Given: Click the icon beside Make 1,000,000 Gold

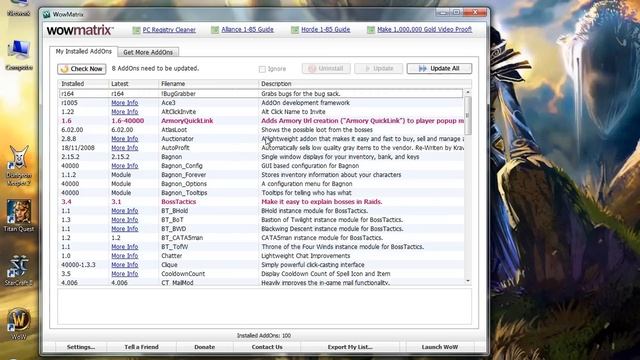Looking at the screenshot, I should click(371, 30).
